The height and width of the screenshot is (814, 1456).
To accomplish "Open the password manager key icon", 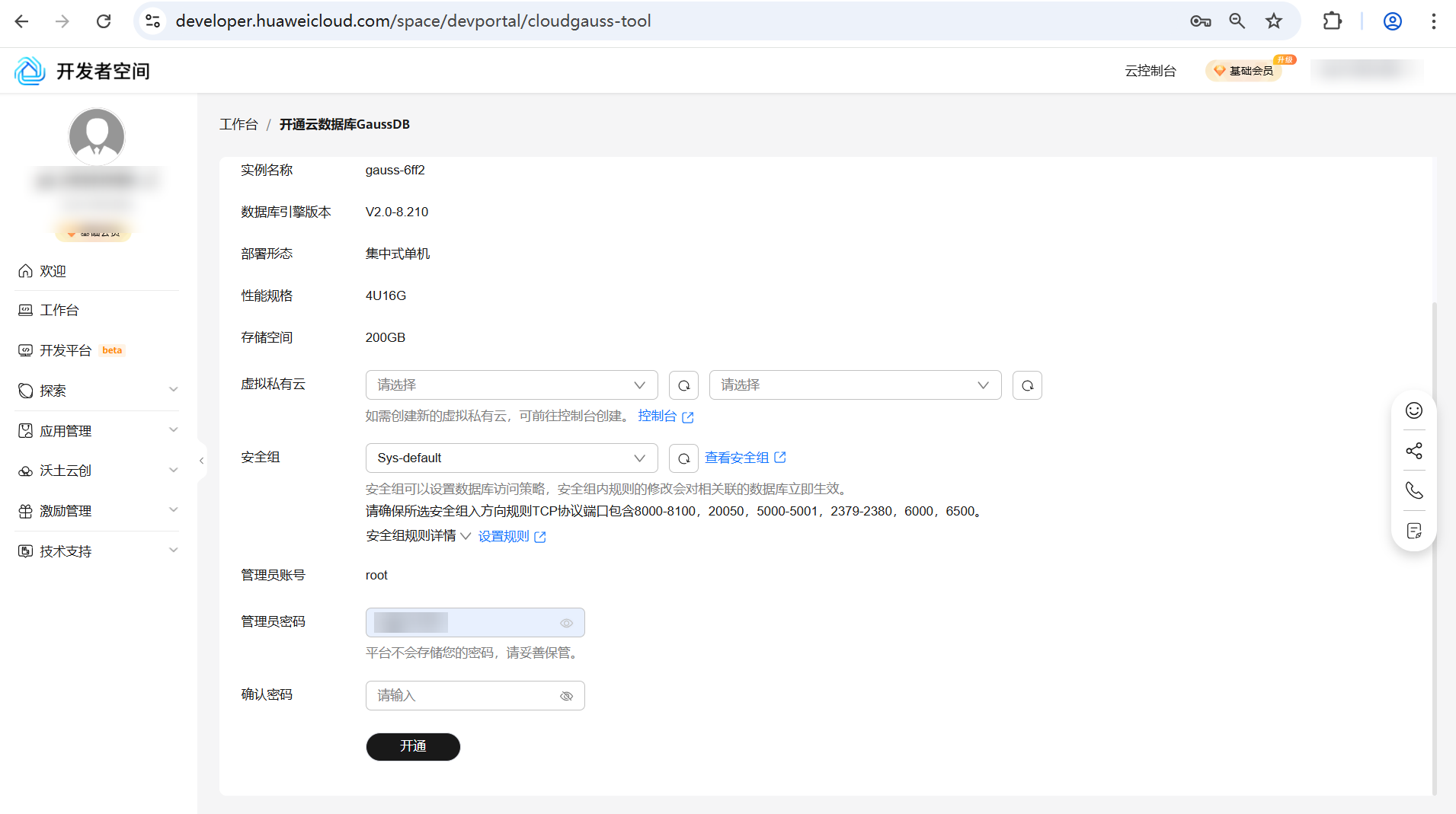I will click(x=1201, y=21).
